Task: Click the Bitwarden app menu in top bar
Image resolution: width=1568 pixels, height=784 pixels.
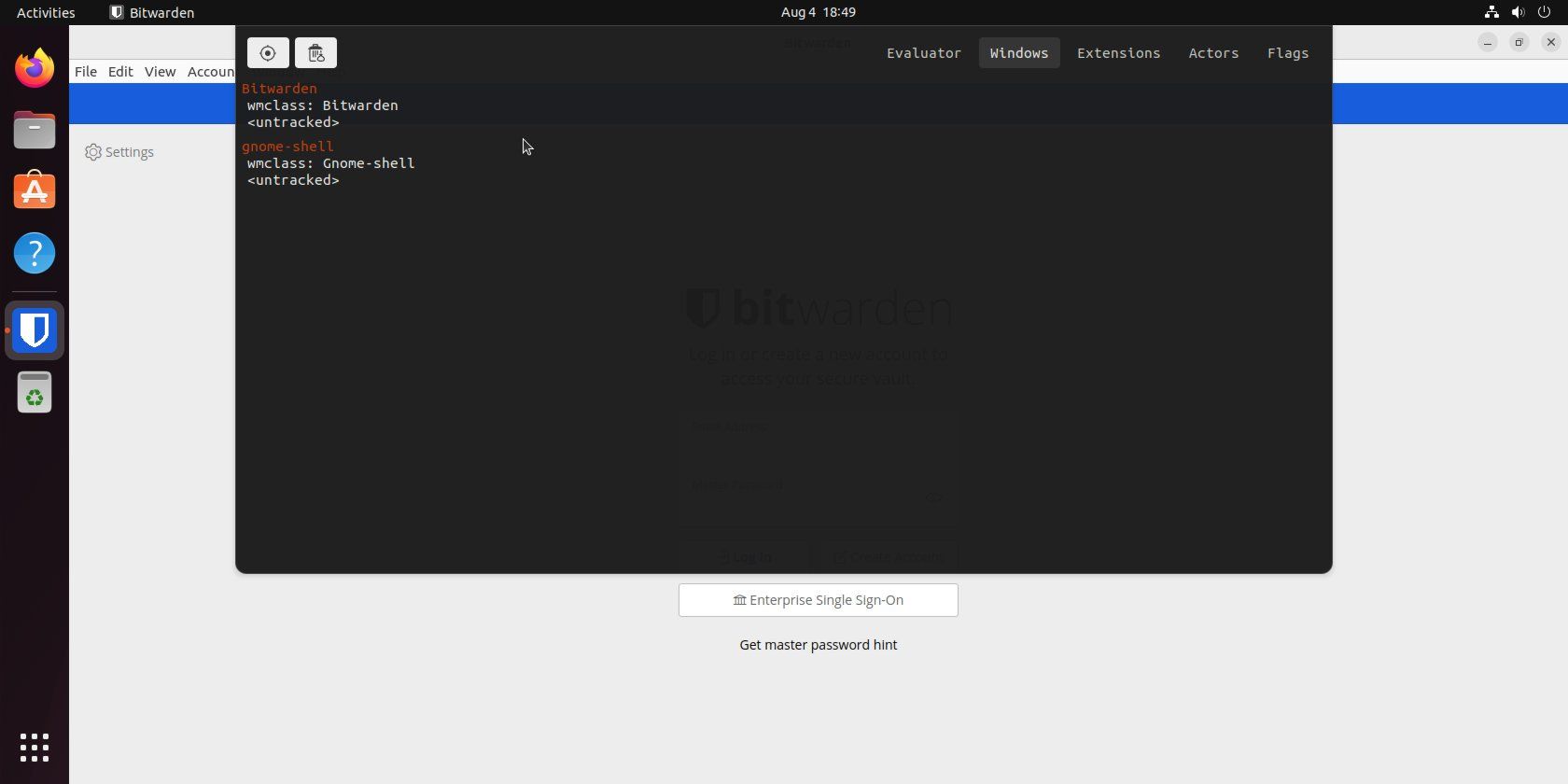Action: (x=152, y=12)
